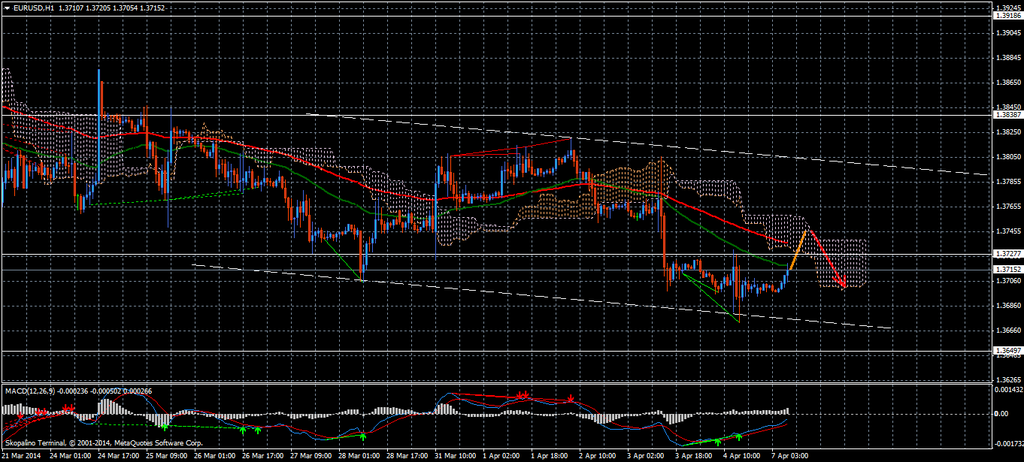Open the dropdown arrow beside EURUSD,H1
1024x462 pixels.
[x=5, y=8]
